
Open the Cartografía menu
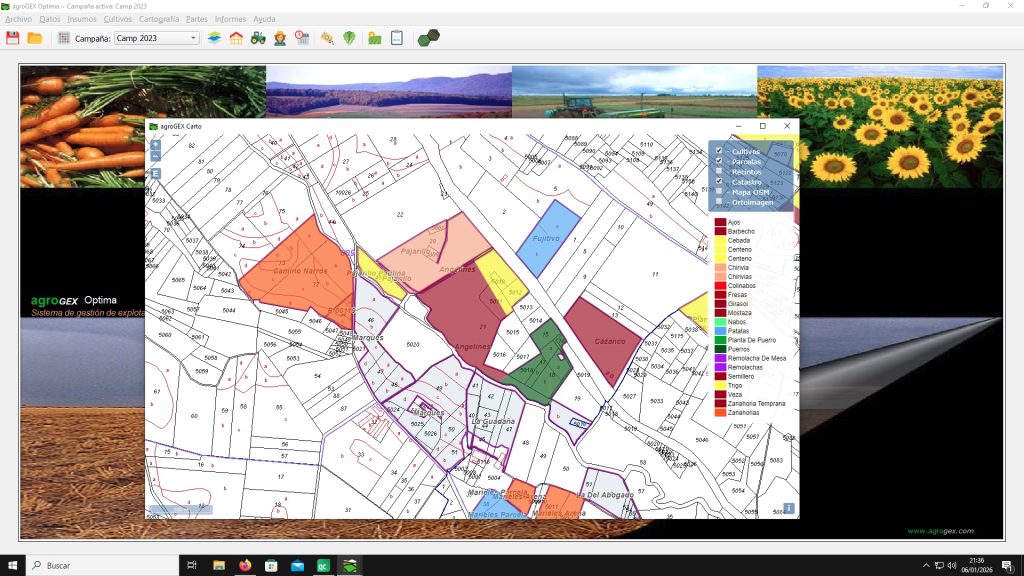pyautogui.click(x=159, y=19)
